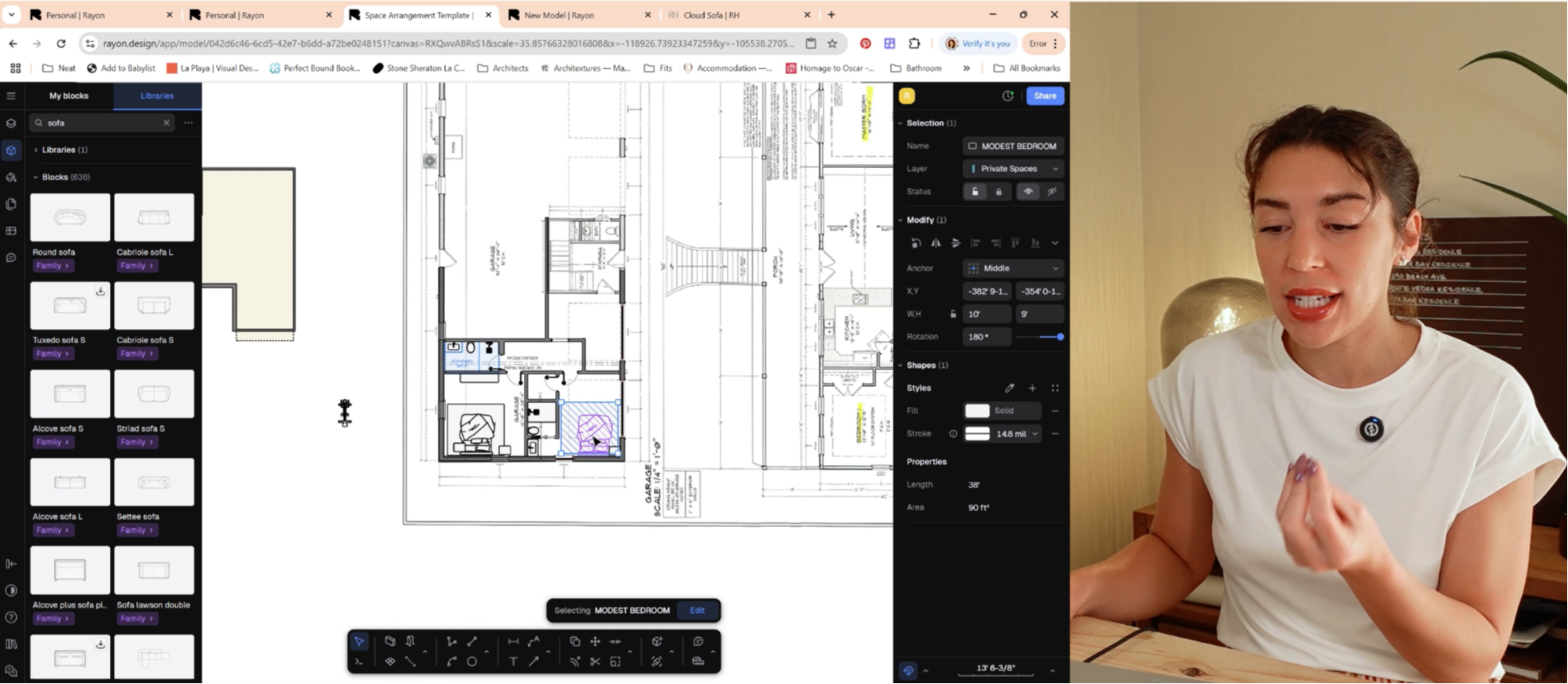Click the Stroke color swatch
The height and width of the screenshot is (684, 1568).
977,434
